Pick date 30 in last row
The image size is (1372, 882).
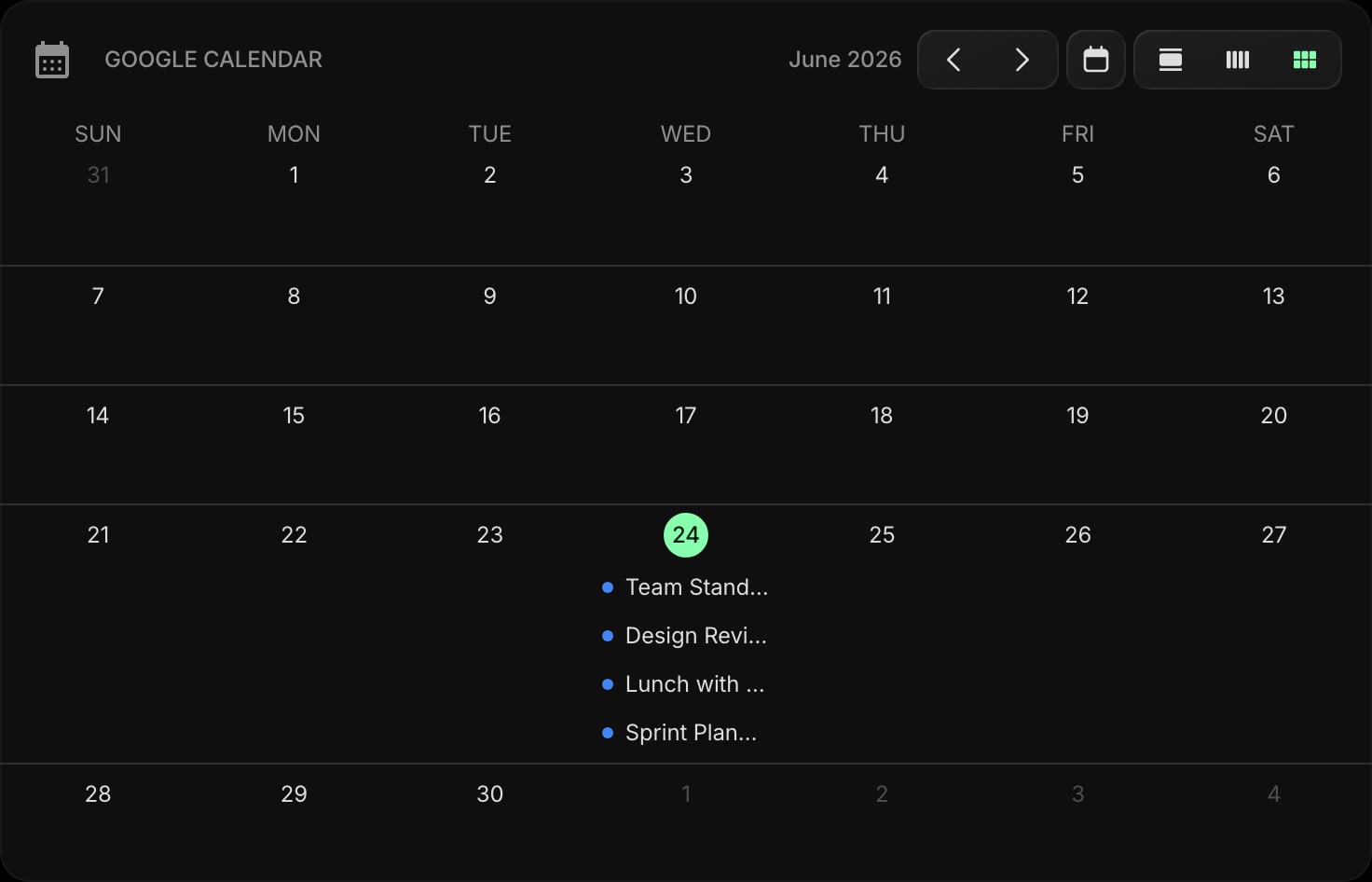click(x=490, y=794)
